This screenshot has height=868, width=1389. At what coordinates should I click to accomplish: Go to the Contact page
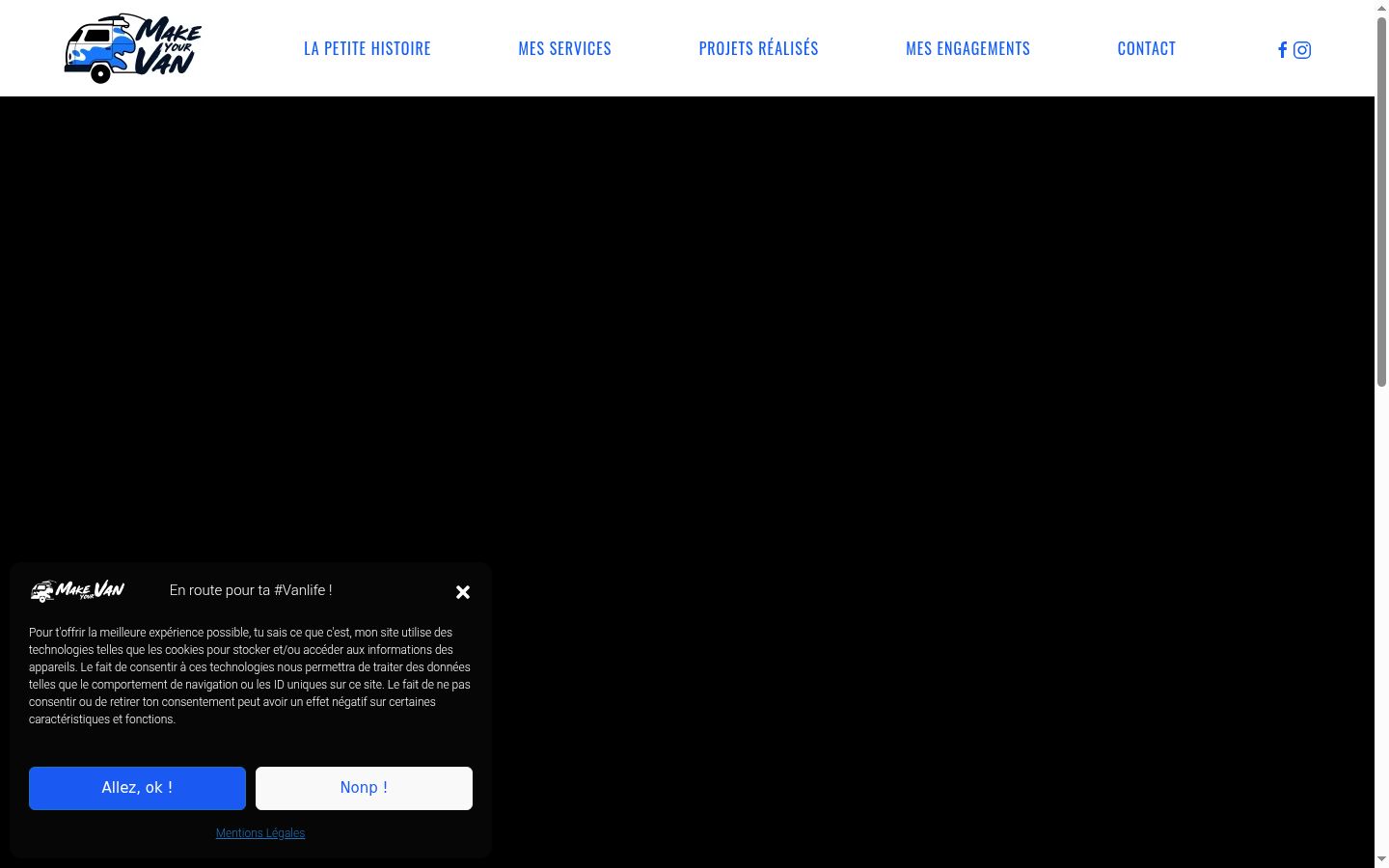coord(1147,48)
